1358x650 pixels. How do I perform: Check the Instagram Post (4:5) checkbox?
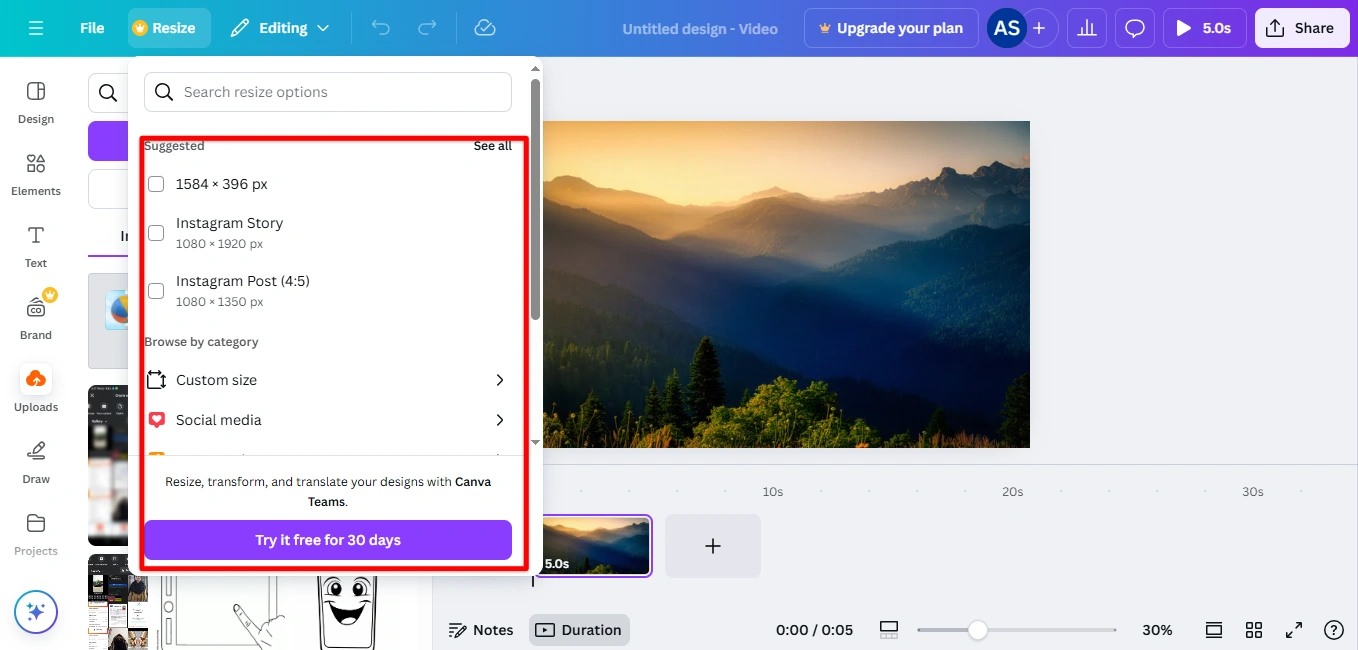156,291
